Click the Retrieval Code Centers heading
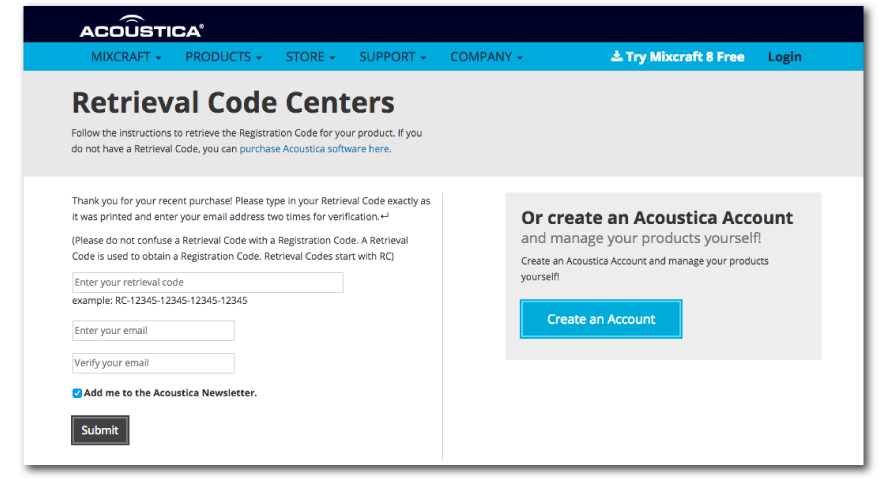 coord(233,103)
